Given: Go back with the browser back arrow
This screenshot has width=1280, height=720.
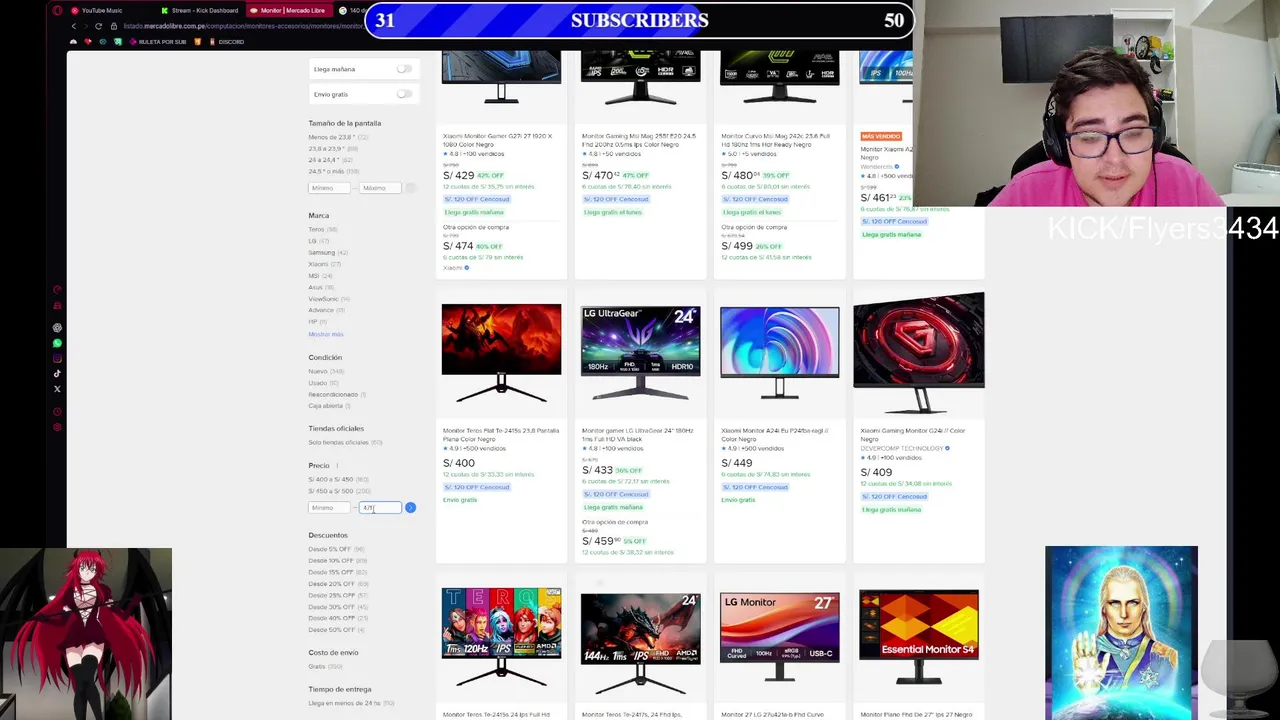Looking at the screenshot, I should click(x=73, y=25).
